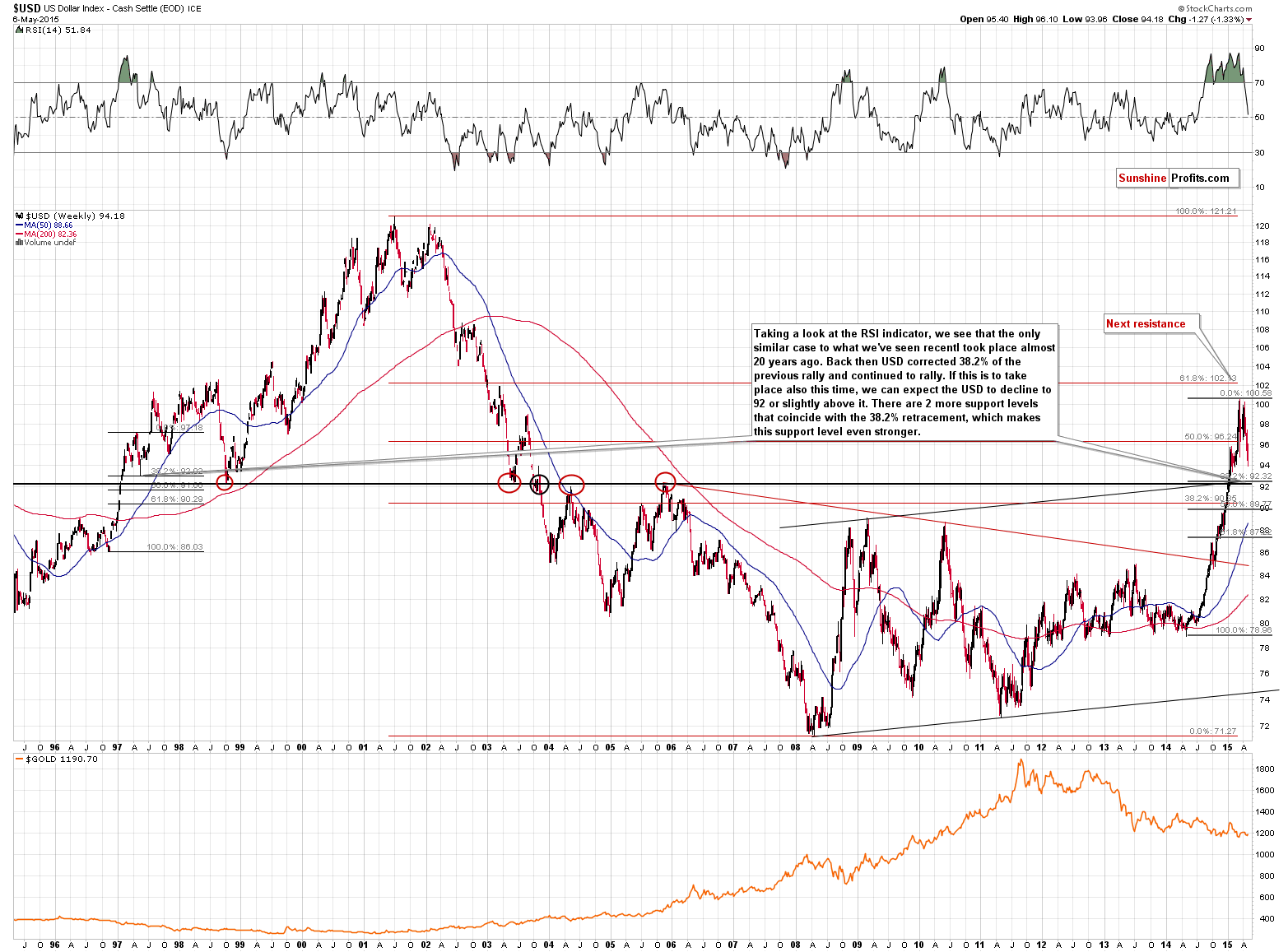Click the 100.0%: 78.96 Fibonacci label
Screen dimensions: 1288x952
click(x=1244, y=630)
